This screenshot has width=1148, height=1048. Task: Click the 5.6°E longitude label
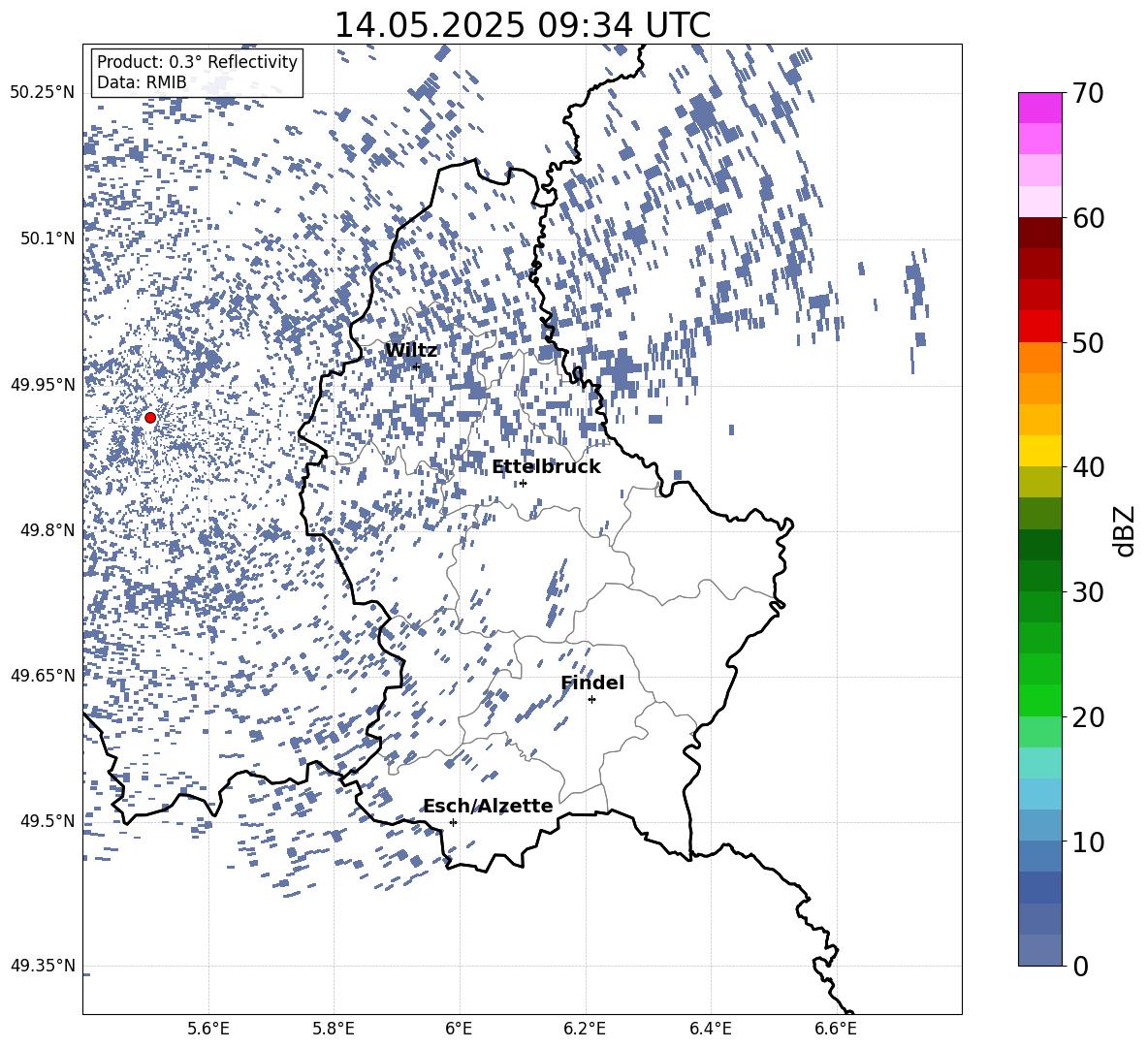point(208,1029)
